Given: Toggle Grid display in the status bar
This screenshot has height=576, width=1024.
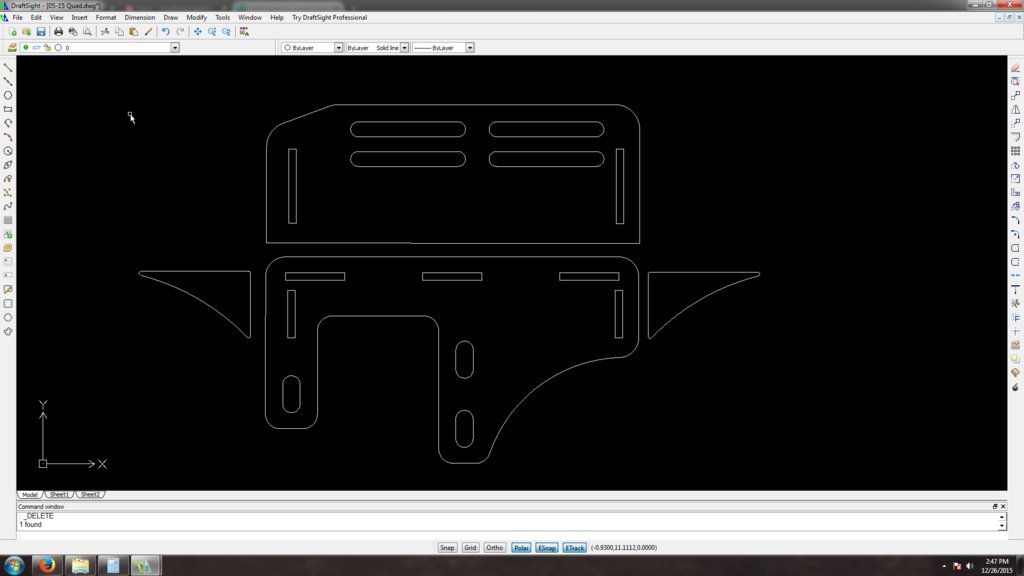Looking at the screenshot, I should [x=470, y=548].
